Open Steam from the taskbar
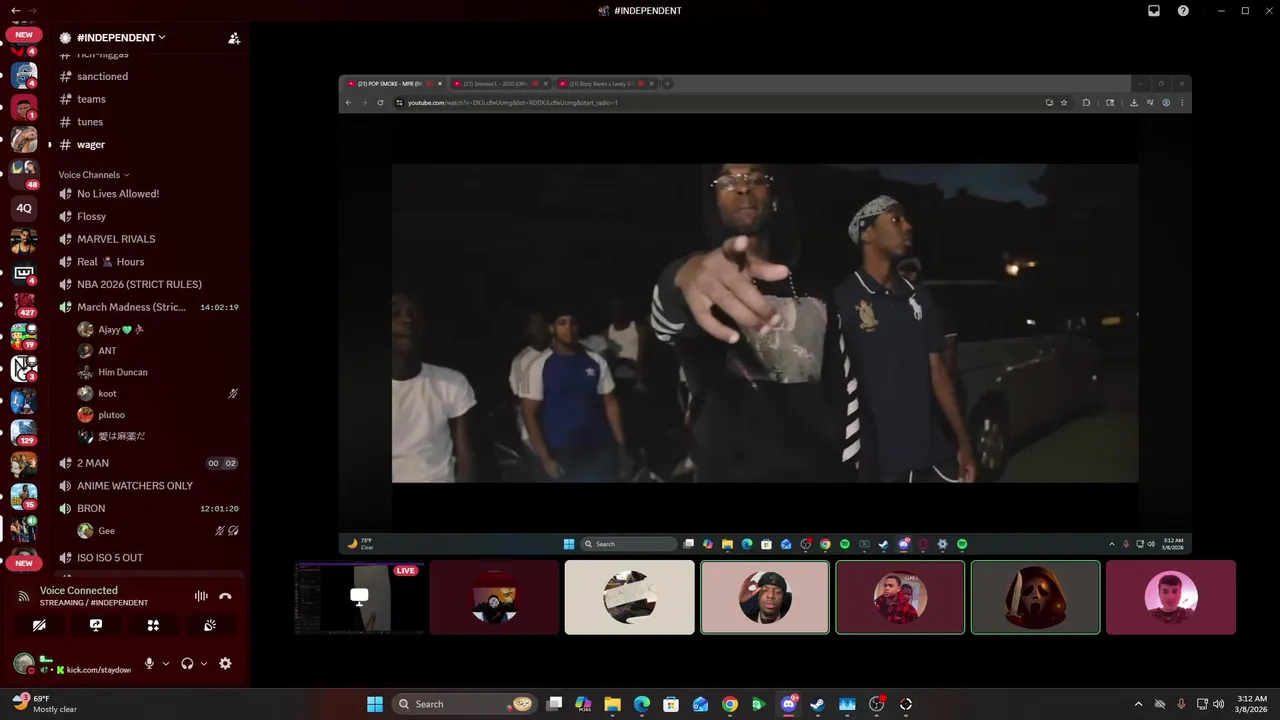The height and width of the screenshot is (720, 1280). tap(818, 704)
